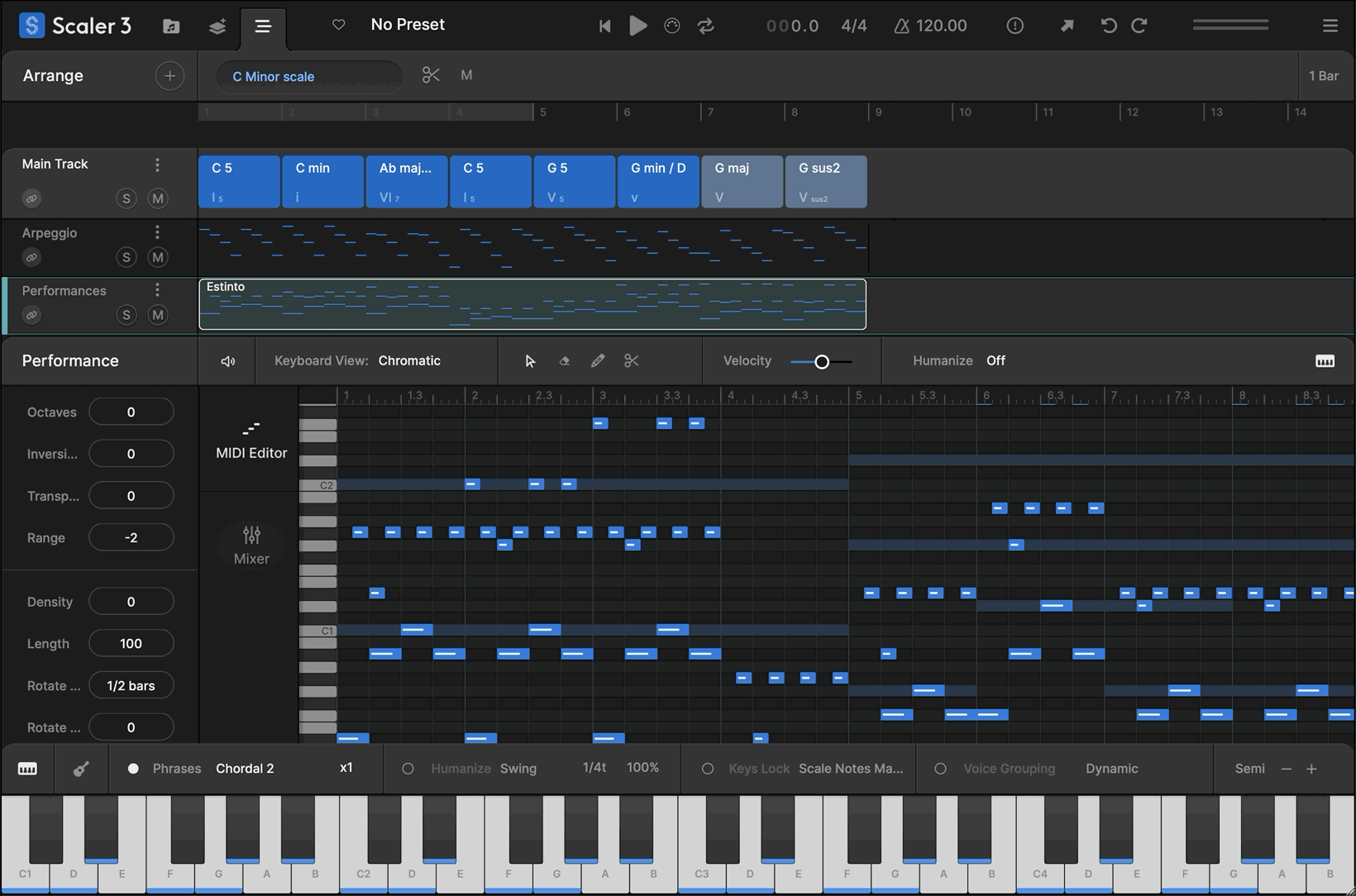Adjust the Velocity slider
The image size is (1356, 896).
click(821, 362)
